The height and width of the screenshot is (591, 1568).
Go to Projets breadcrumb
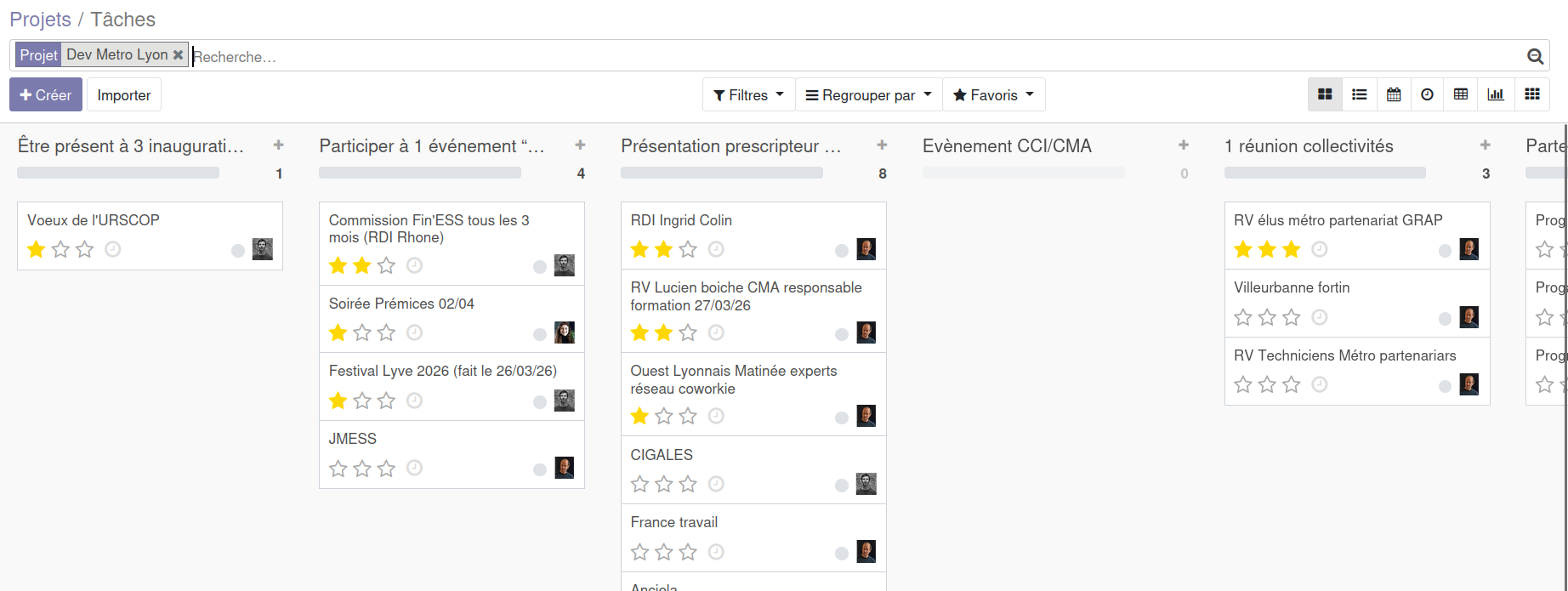tap(40, 20)
